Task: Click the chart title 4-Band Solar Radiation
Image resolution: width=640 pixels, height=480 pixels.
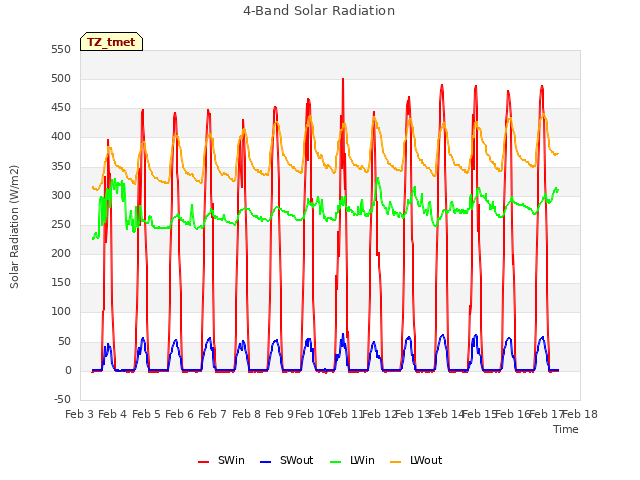Action: (319, 11)
